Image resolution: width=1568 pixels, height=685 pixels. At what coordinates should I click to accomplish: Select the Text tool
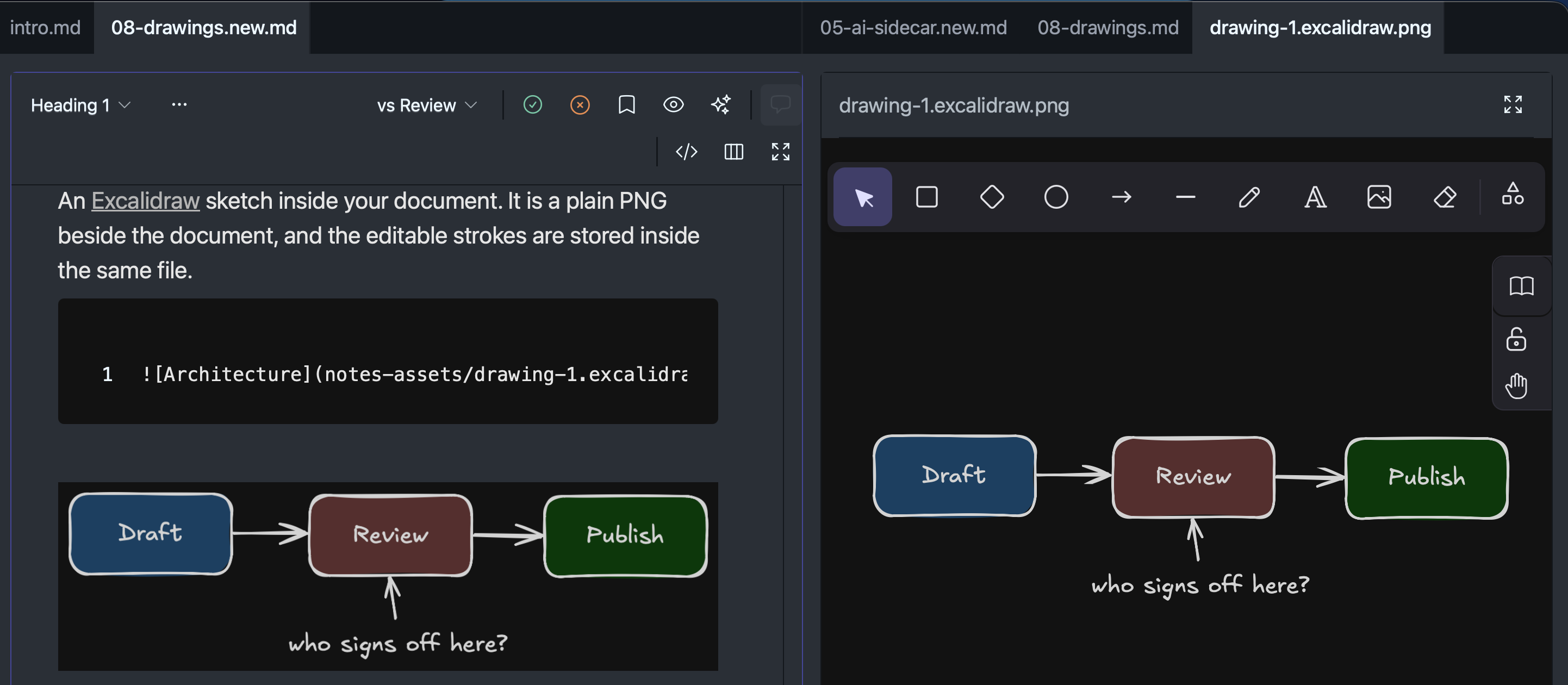pyautogui.click(x=1315, y=197)
